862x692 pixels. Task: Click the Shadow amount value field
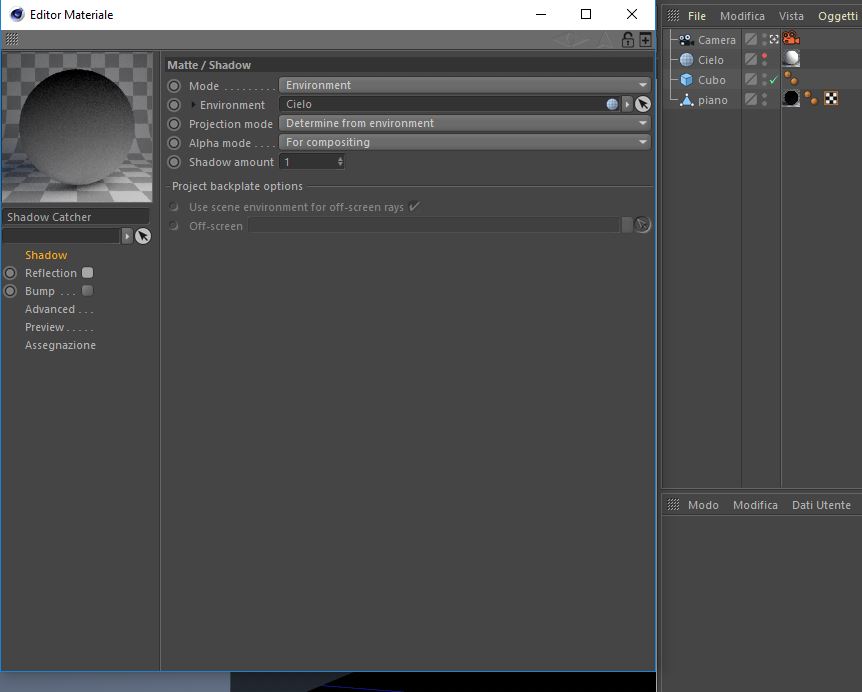[x=308, y=162]
